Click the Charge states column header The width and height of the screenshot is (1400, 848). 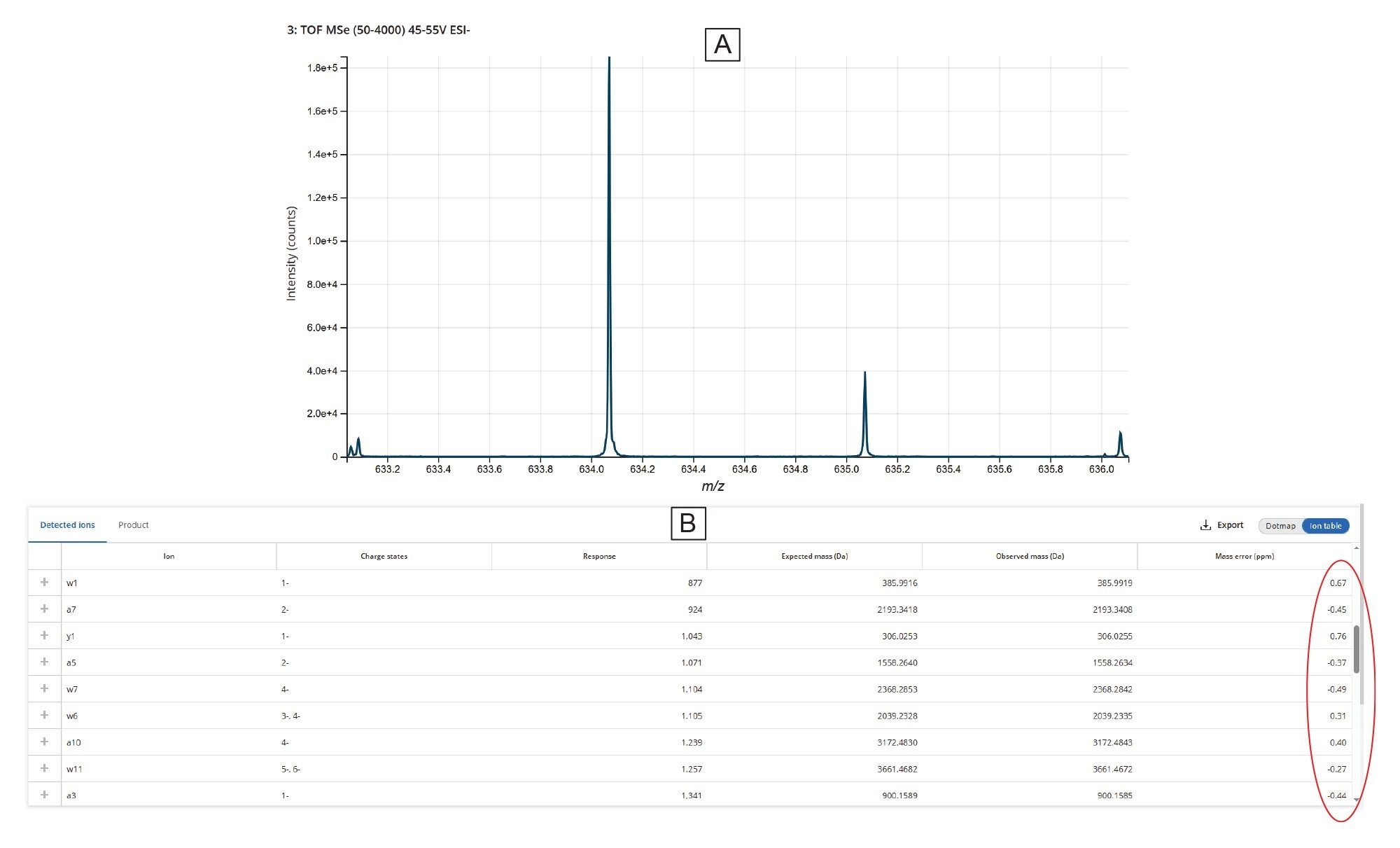(384, 556)
